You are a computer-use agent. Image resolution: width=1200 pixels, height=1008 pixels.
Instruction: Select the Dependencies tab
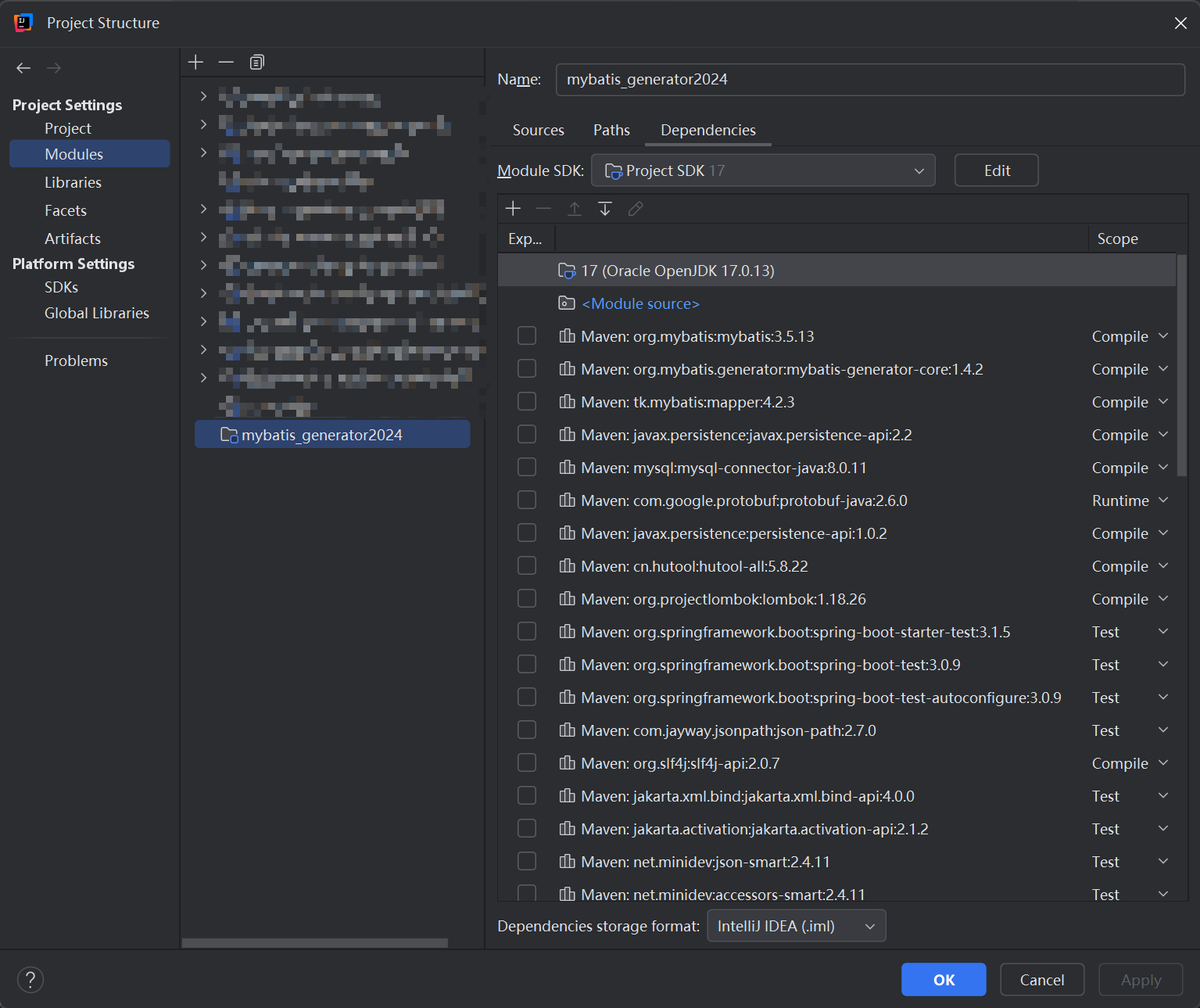pyautogui.click(x=708, y=130)
